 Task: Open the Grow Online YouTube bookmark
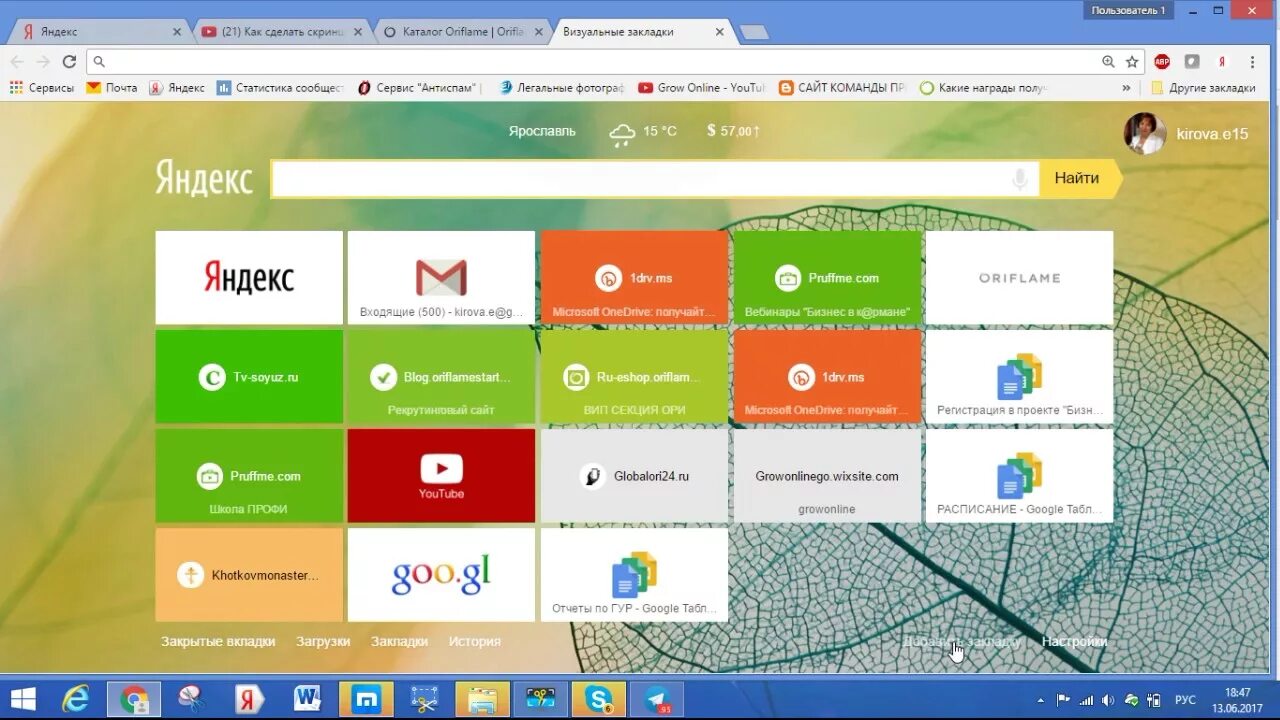702,88
